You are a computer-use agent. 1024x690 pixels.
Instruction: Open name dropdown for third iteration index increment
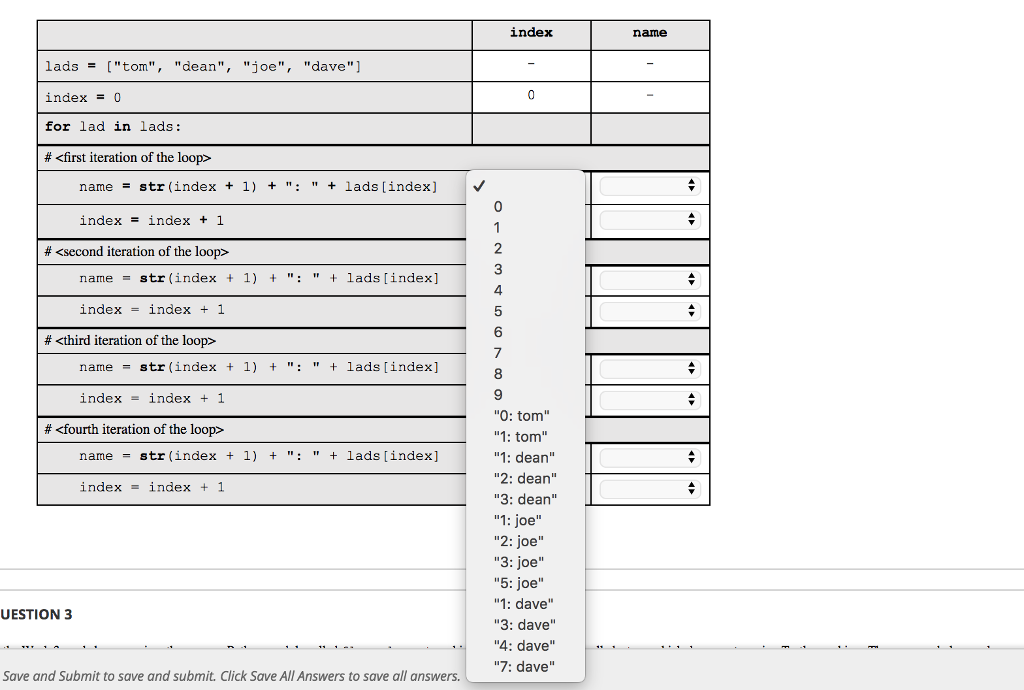(650, 400)
